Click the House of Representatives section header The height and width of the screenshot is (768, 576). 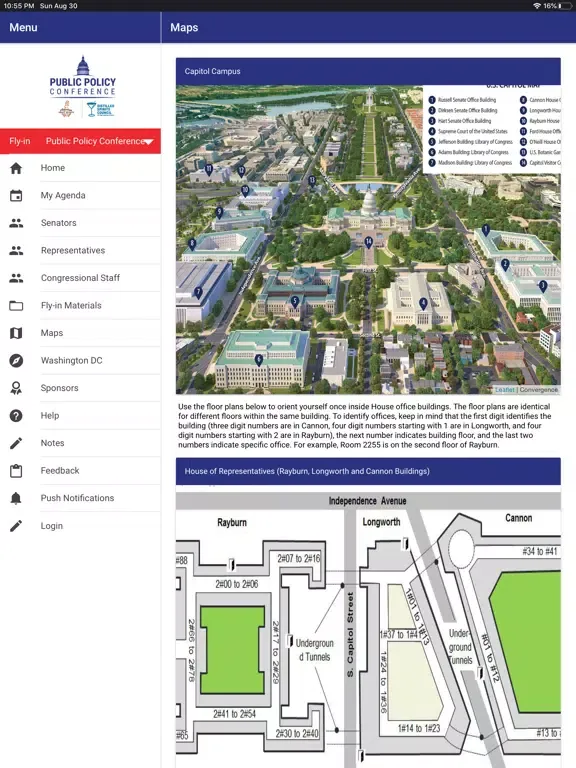368,471
